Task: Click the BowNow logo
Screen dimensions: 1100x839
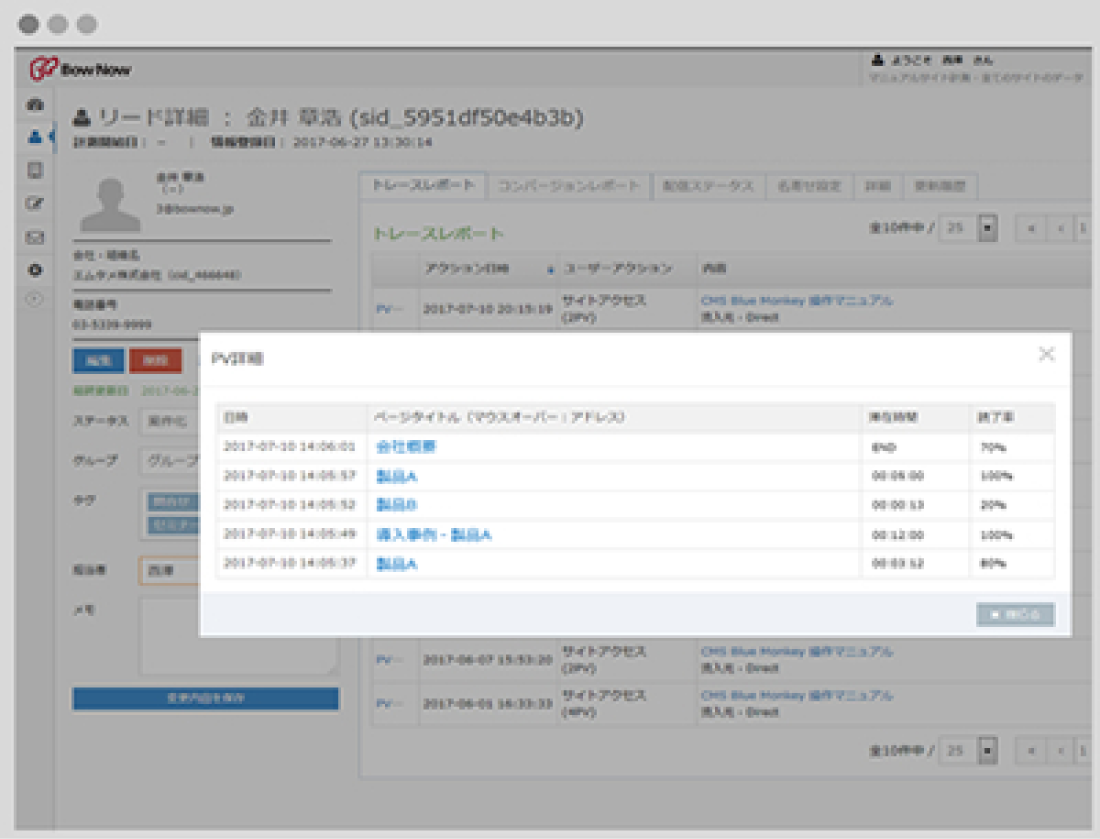Action: tap(80, 69)
